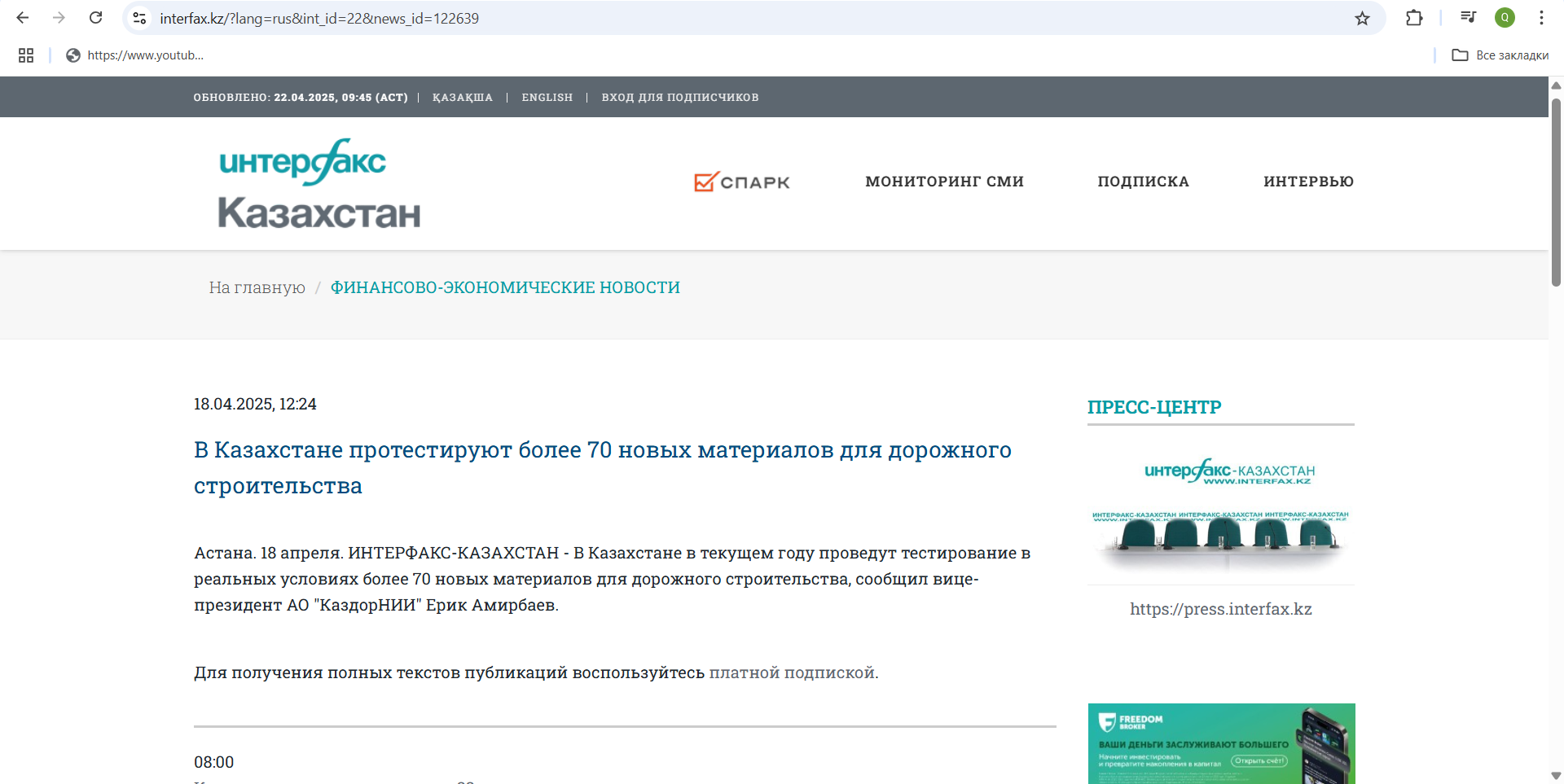
Task: Switch site language to ҚАЗАҚША
Action: [462, 98]
